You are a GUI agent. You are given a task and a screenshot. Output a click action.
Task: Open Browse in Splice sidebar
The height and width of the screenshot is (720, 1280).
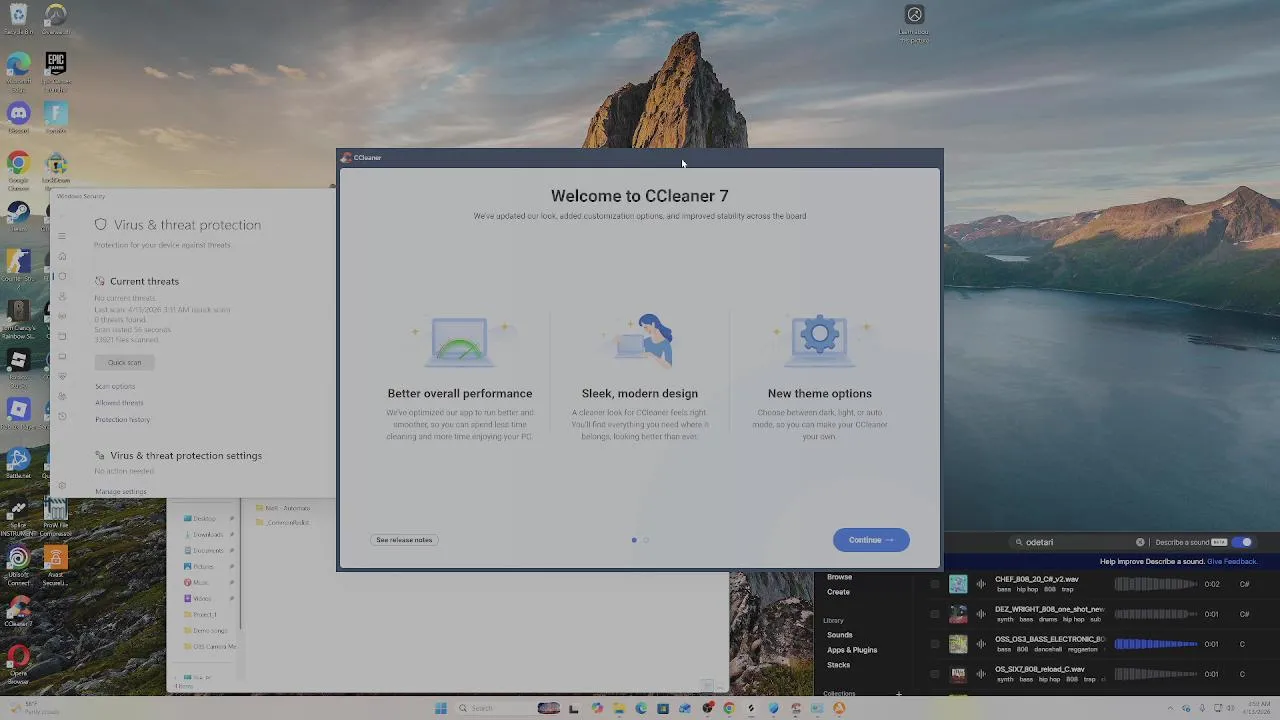[x=839, y=577]
